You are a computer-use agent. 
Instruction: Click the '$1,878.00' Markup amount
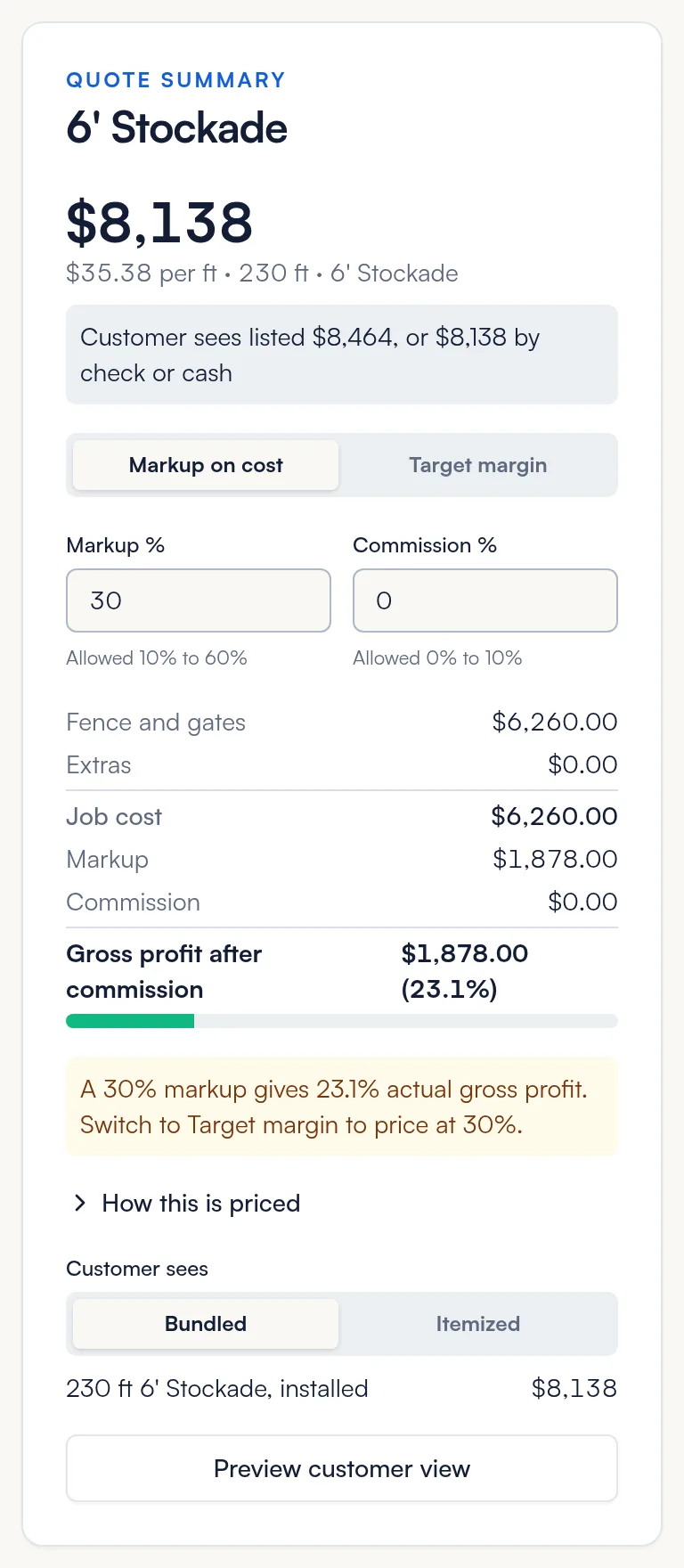(x=555, y=860)
